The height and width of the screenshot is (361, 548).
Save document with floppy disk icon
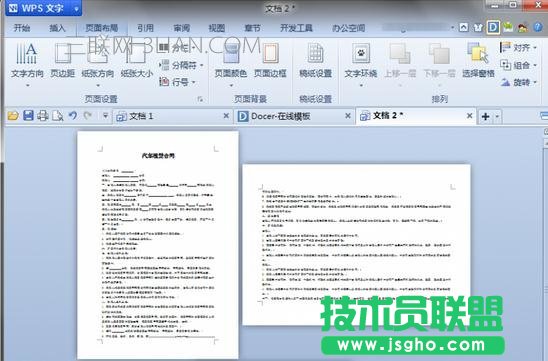[x=28, y=116]
